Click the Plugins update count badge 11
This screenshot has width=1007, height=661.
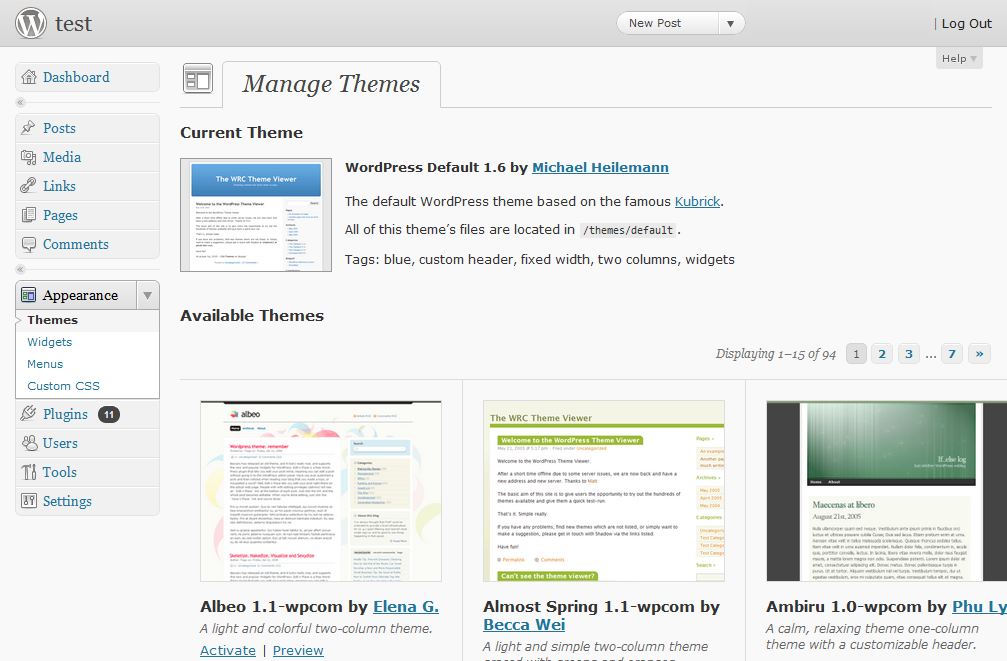tap(109, 414)
